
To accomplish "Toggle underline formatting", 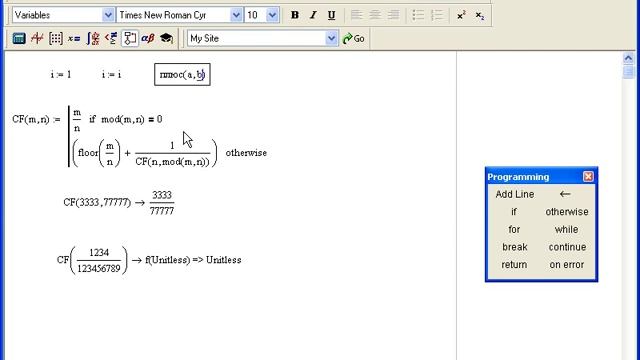I will tap(331, 15).
